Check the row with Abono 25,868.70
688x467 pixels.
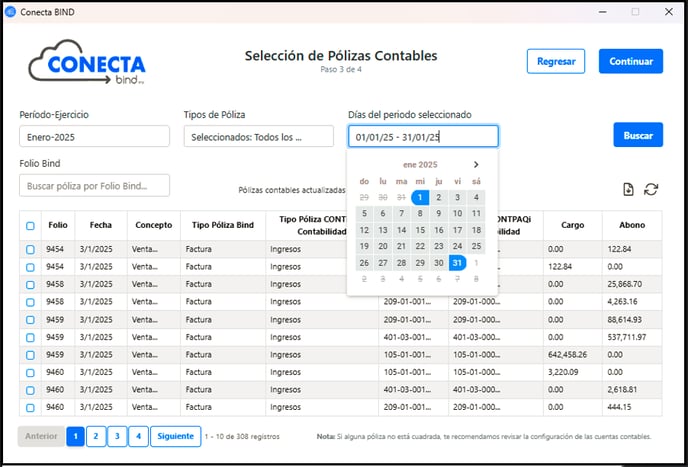30,284
